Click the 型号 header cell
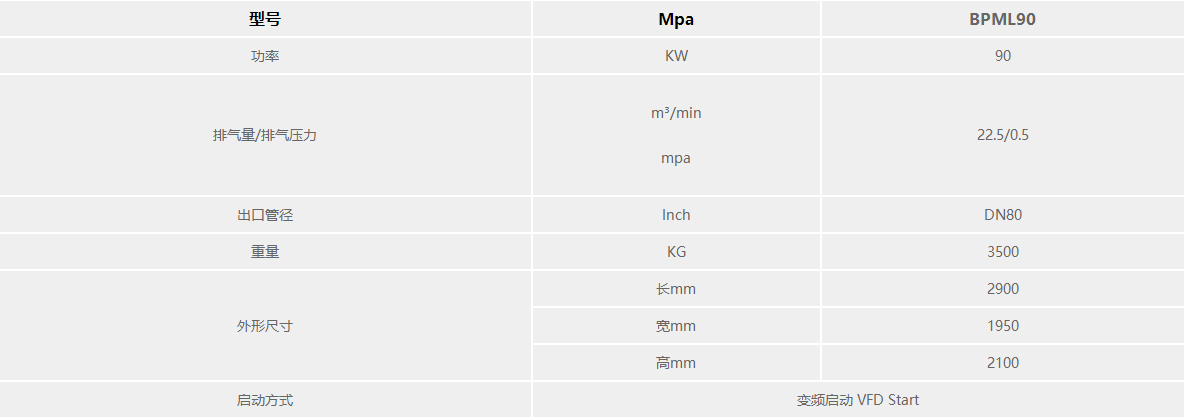The width and height of the screenshot is (1185, 417). (265, 19)
